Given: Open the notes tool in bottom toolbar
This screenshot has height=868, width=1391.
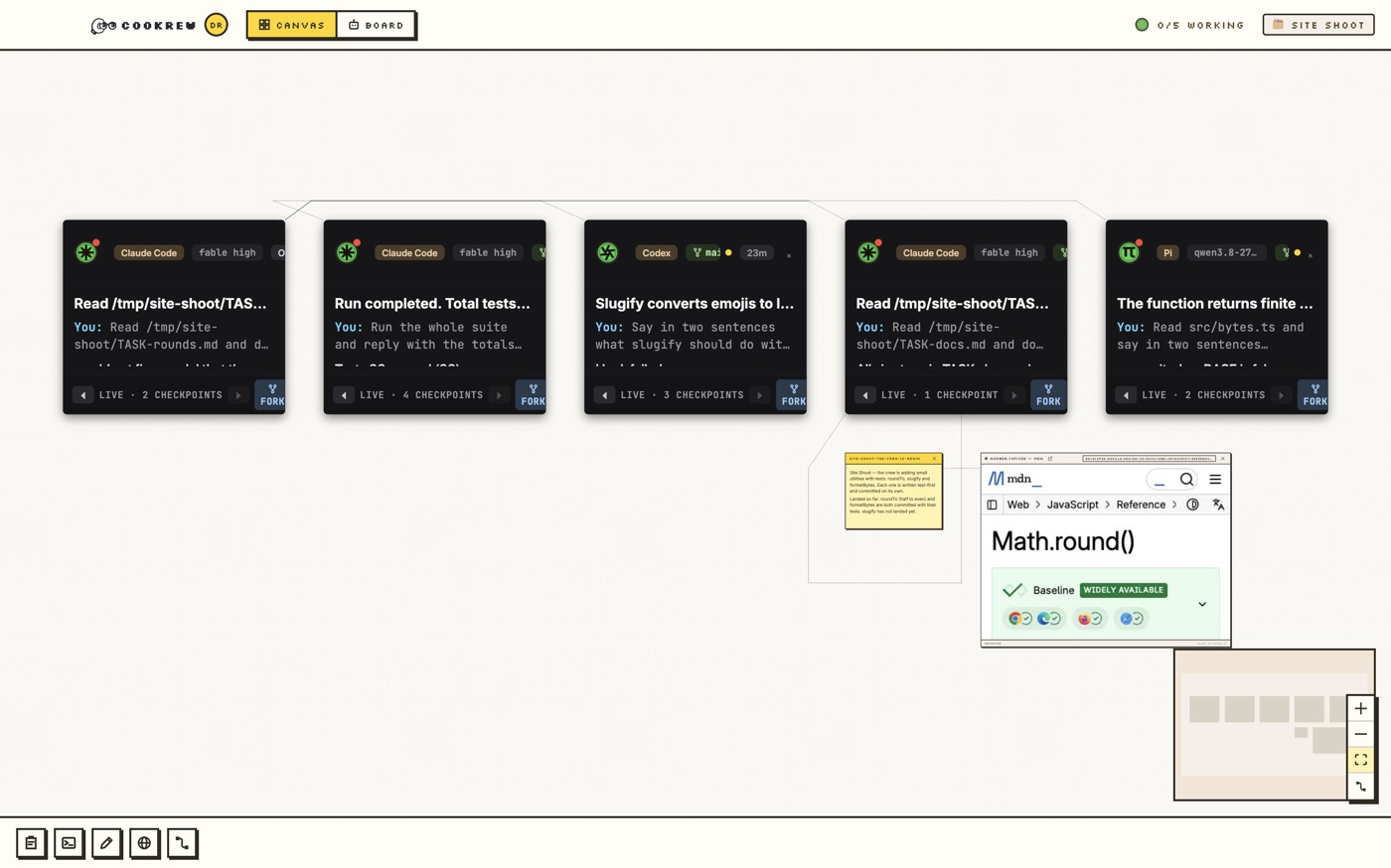Looking at the screenshot, I should tap(31, 843).
